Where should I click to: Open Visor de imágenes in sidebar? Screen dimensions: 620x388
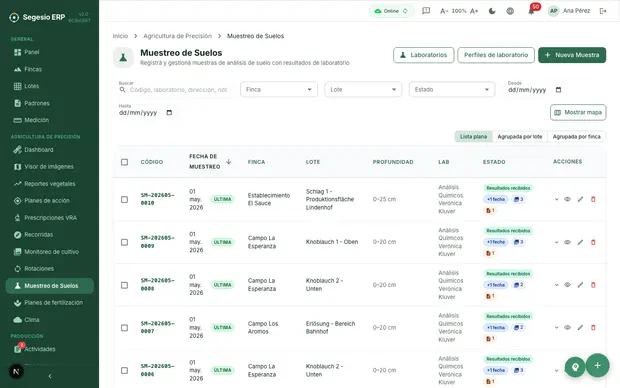pos(49,167)
